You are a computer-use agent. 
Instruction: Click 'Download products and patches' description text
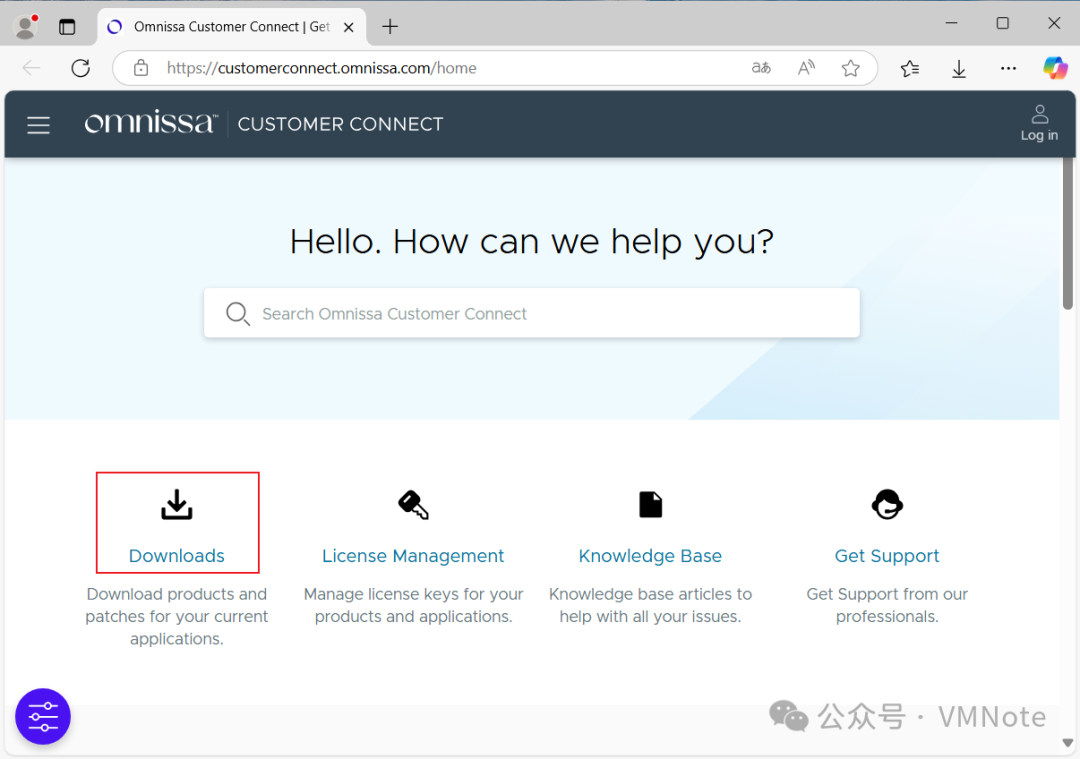(x=177, y=616)
